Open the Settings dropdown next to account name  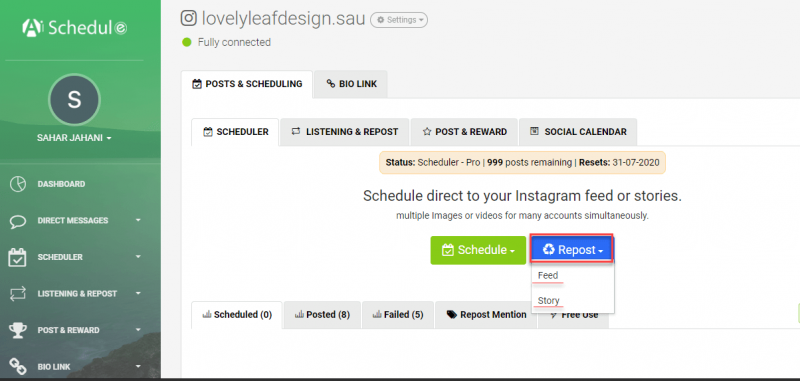(x=399, y=20)
